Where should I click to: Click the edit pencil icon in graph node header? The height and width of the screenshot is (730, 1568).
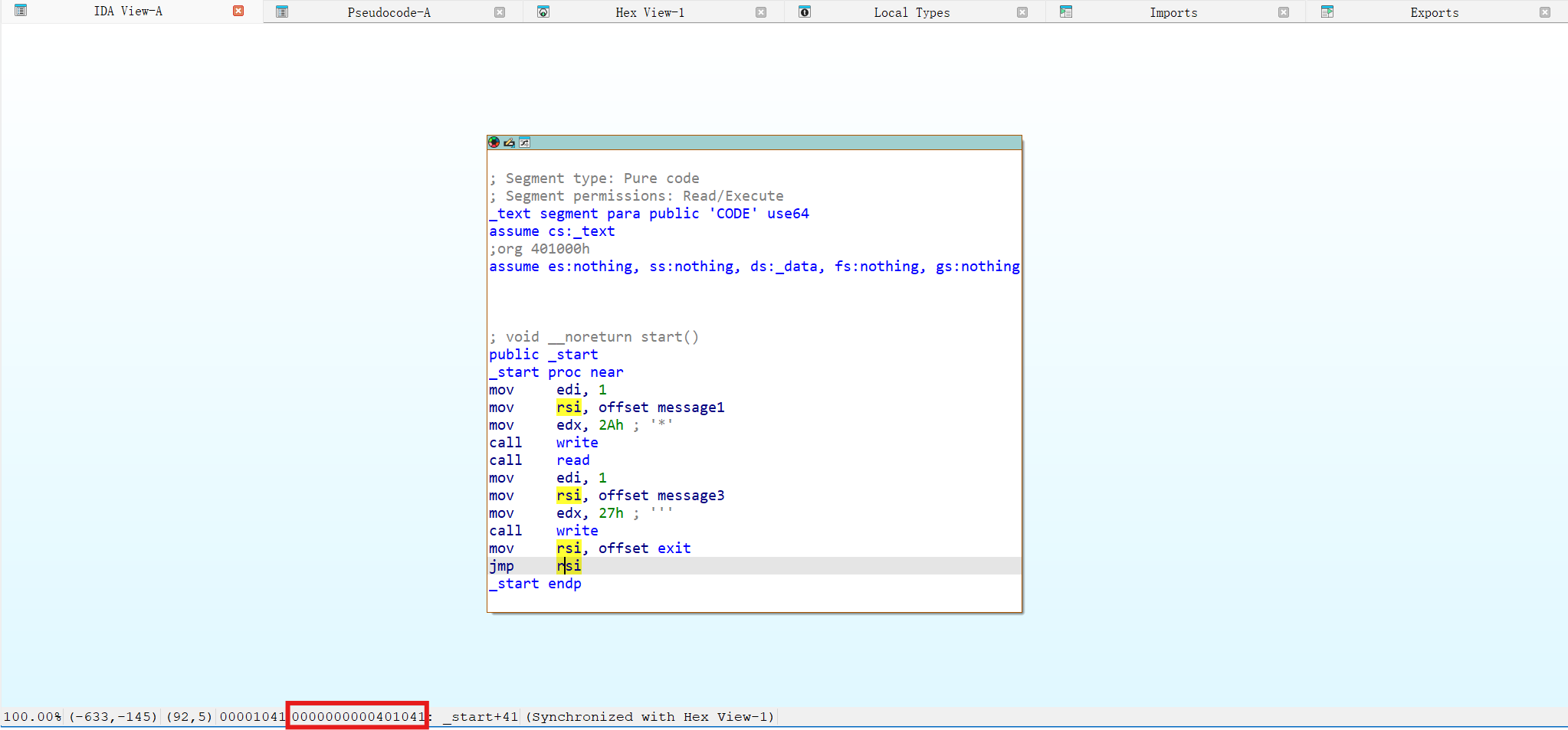509,142
